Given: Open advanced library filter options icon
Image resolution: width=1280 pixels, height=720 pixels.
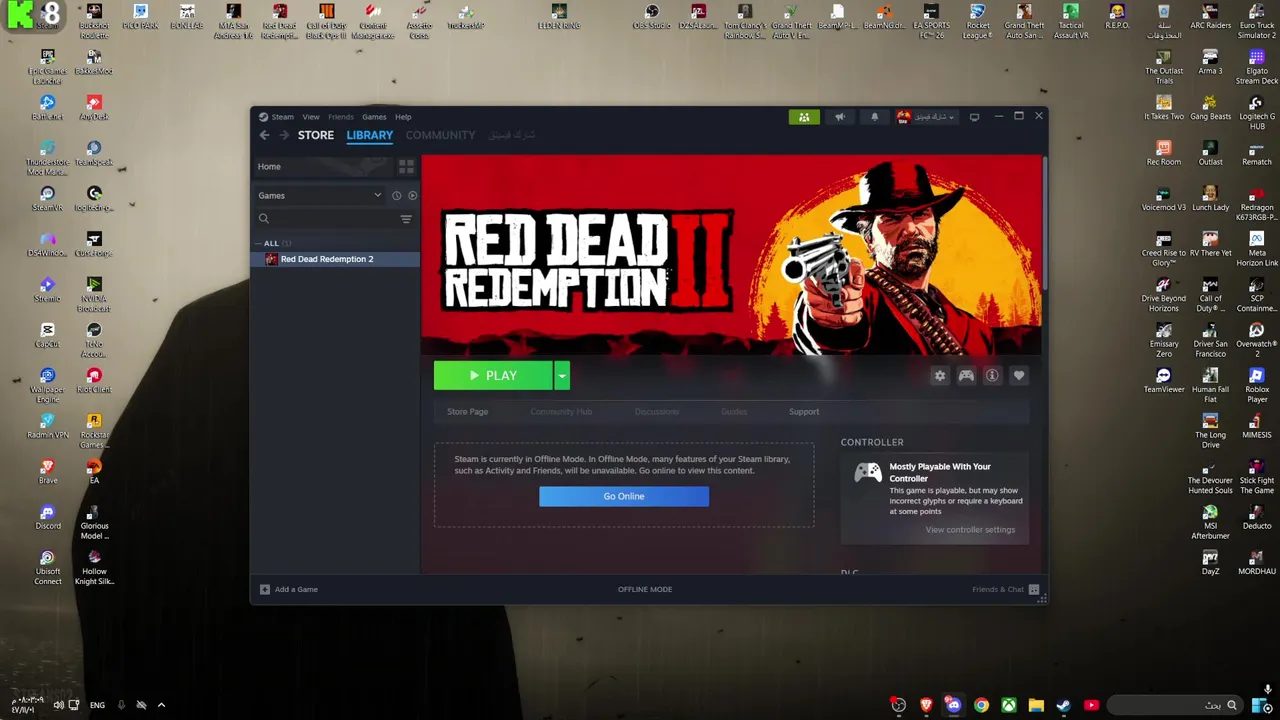Looking at the screenshot, I should (x=406, y=219).
